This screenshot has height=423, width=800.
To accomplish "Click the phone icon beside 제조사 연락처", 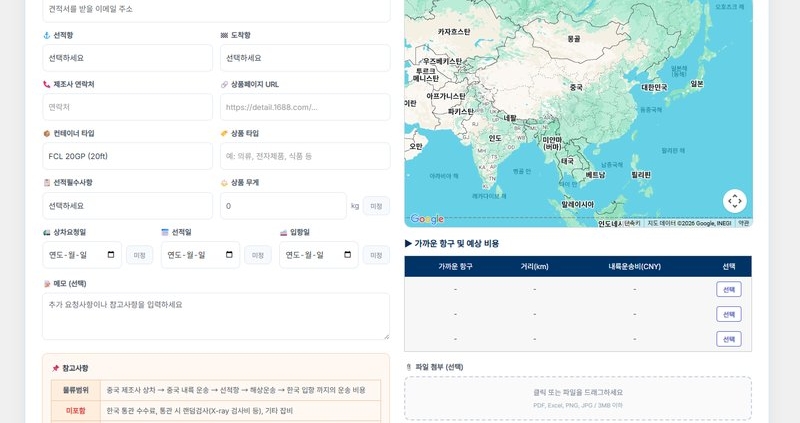I will point(46,84).
